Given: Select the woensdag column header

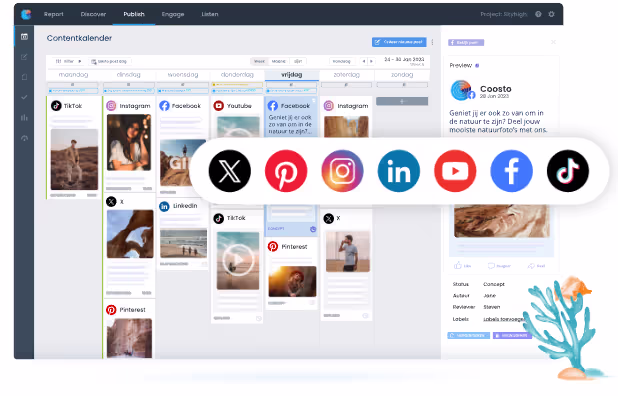Looking at the screenshot, I should (x=183, y=74).
